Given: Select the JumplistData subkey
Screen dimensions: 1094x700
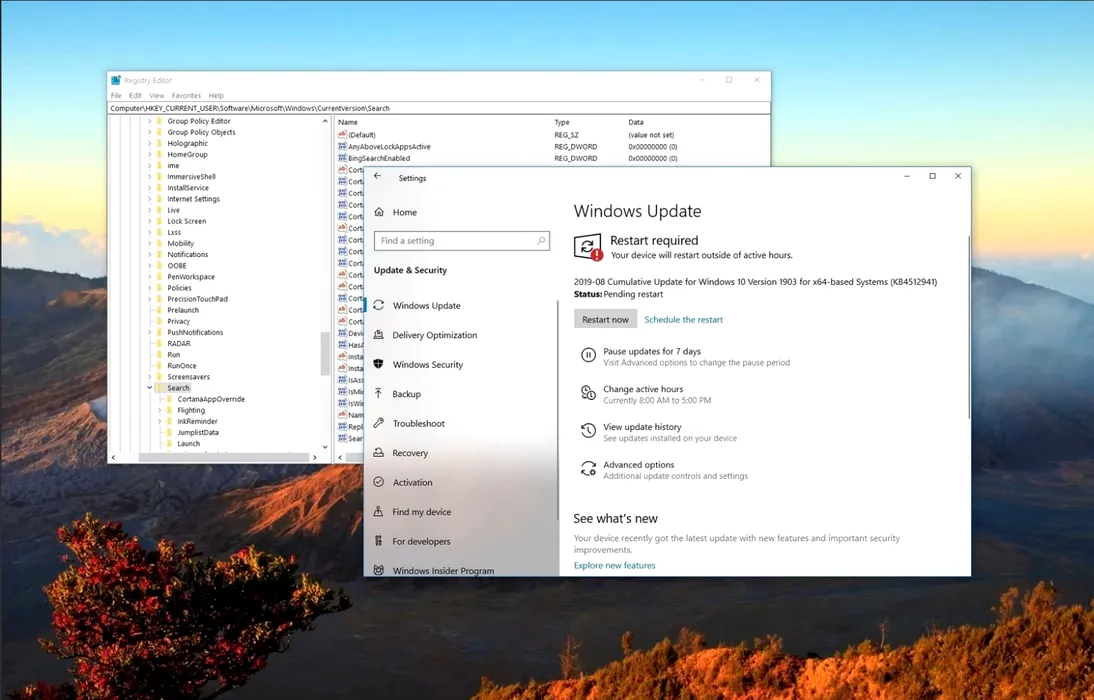Looking at the screenshot, I should click(x=198, y=433).
